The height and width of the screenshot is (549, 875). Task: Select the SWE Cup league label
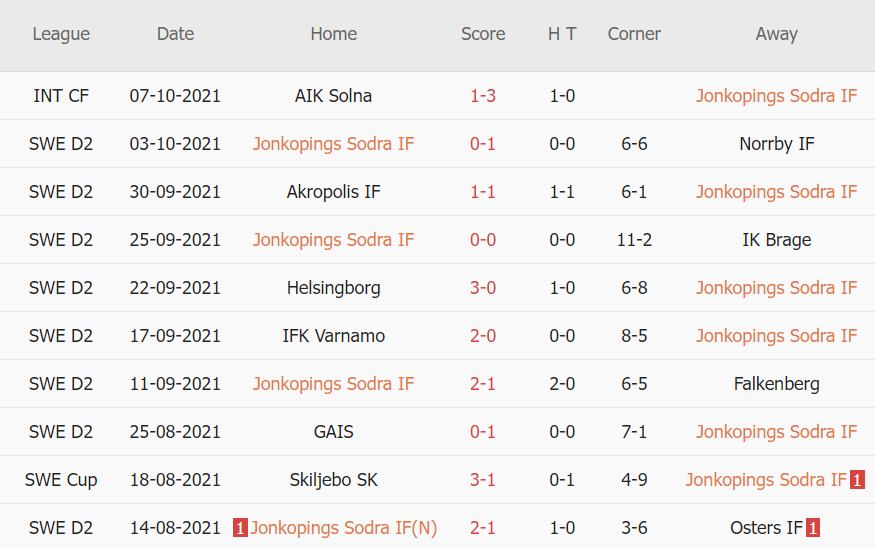click(x=61, y=480)
